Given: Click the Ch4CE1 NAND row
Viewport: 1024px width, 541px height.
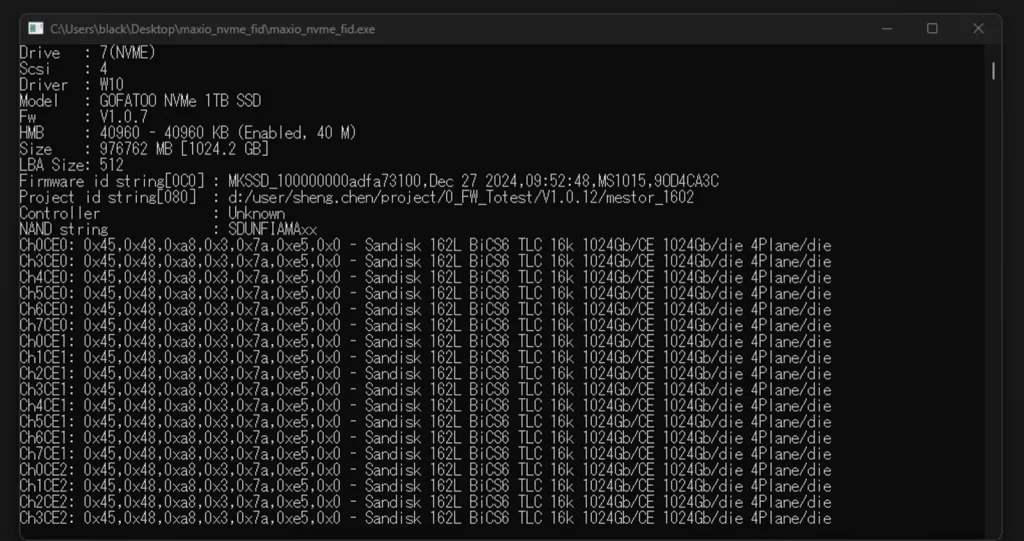Looking at the screenshot, I should point(425,406).
